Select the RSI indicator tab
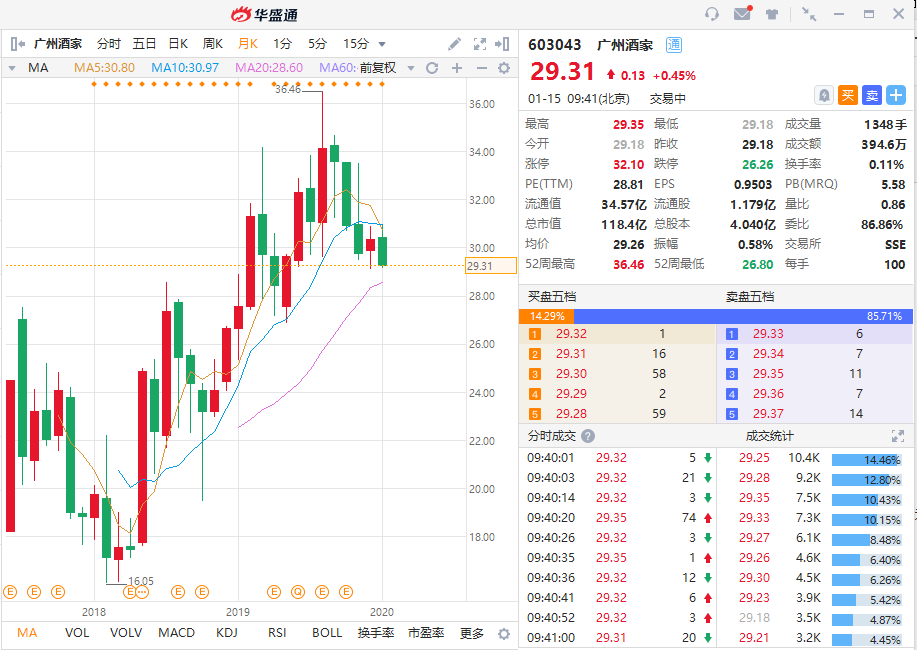Viewport: 917px width, 650px height. (x=277, y=633)
